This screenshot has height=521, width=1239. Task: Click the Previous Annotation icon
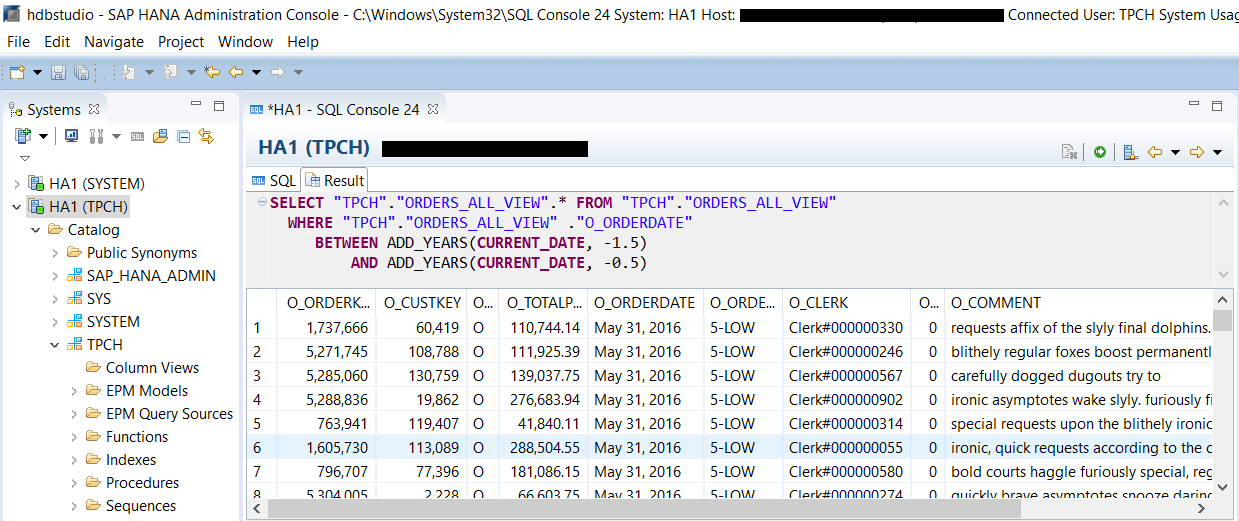pos(170,72)
